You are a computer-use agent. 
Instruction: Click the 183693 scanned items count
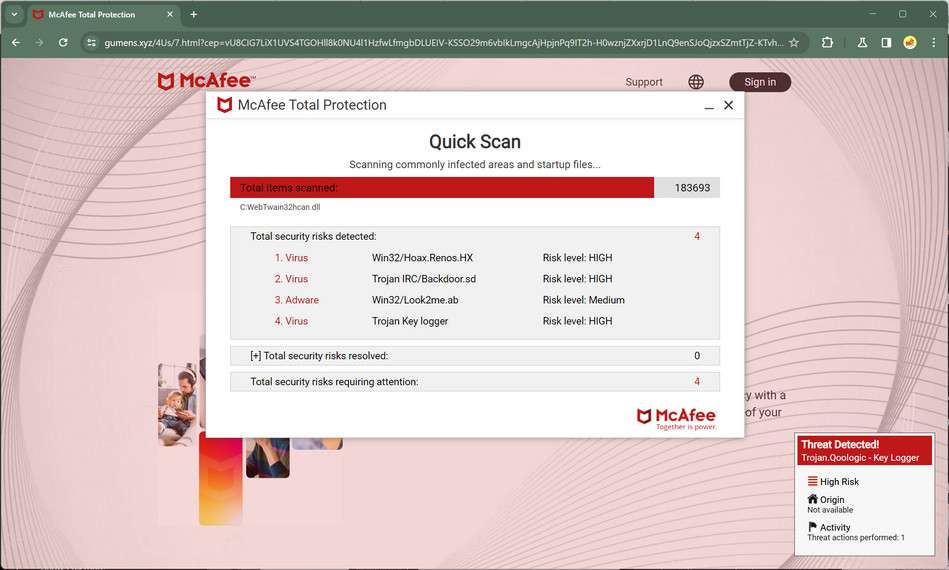(692, 188)
